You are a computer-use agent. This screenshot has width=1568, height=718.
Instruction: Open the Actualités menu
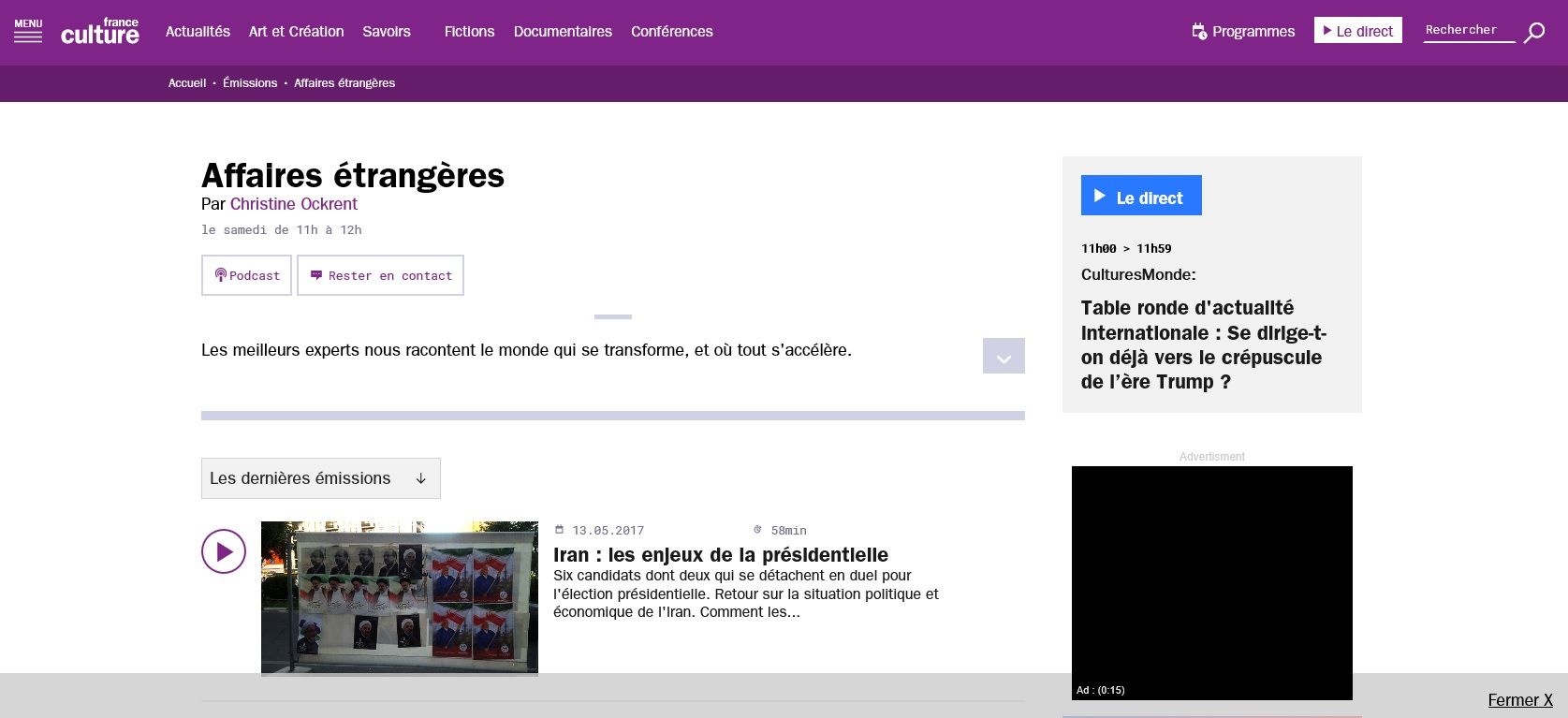coord(198,31)
